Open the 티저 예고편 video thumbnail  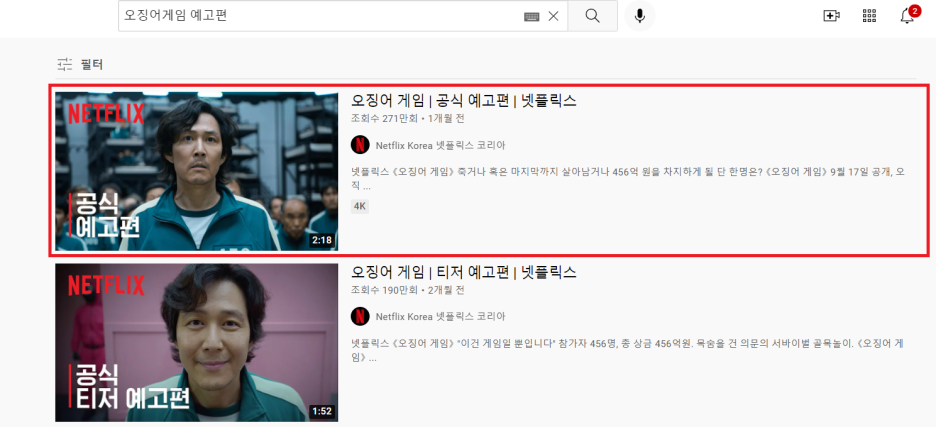coord(196,343)
